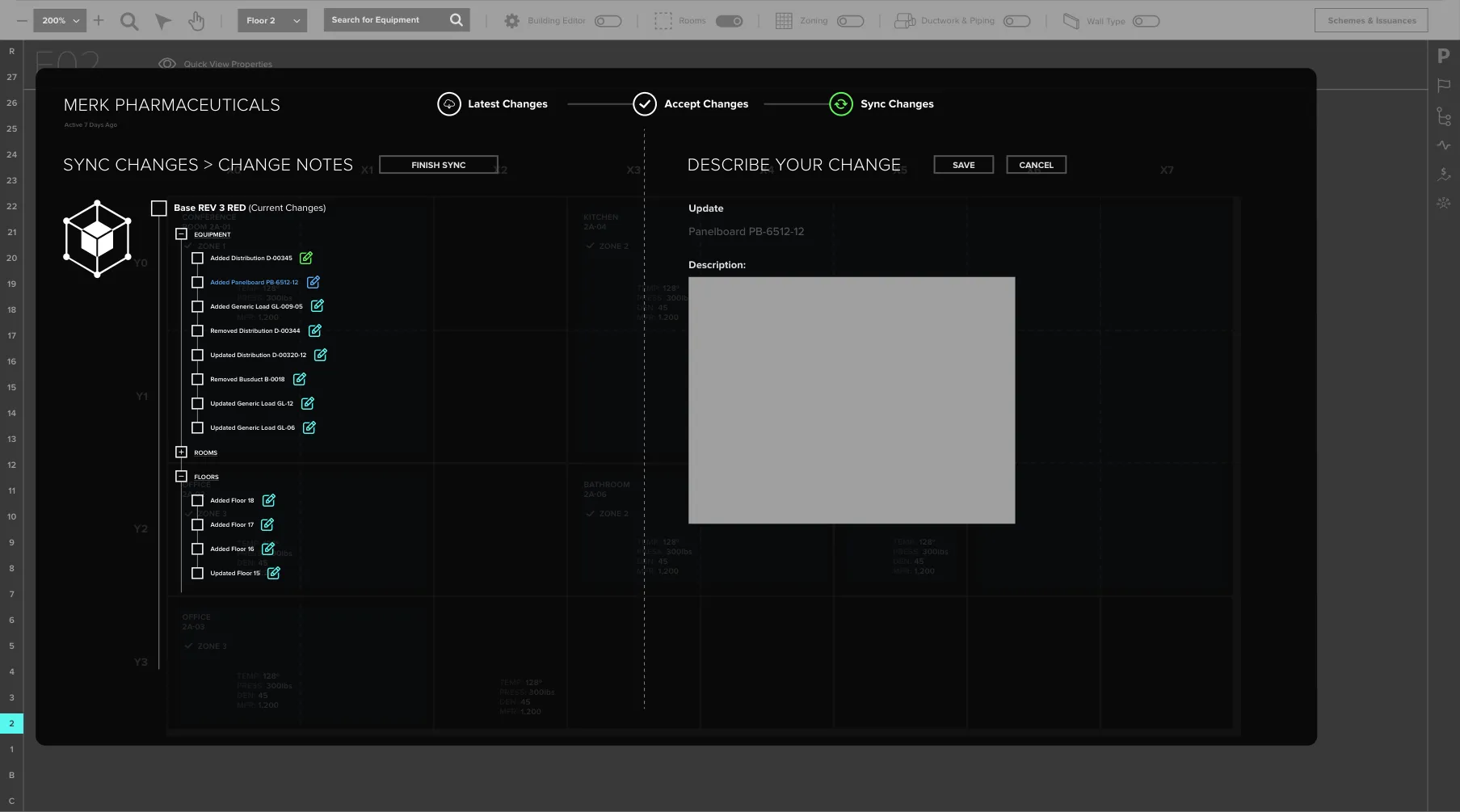Collapse the EQUIPMENT tree section
This screenshot has width=1460, height=812.
[181, 234]
